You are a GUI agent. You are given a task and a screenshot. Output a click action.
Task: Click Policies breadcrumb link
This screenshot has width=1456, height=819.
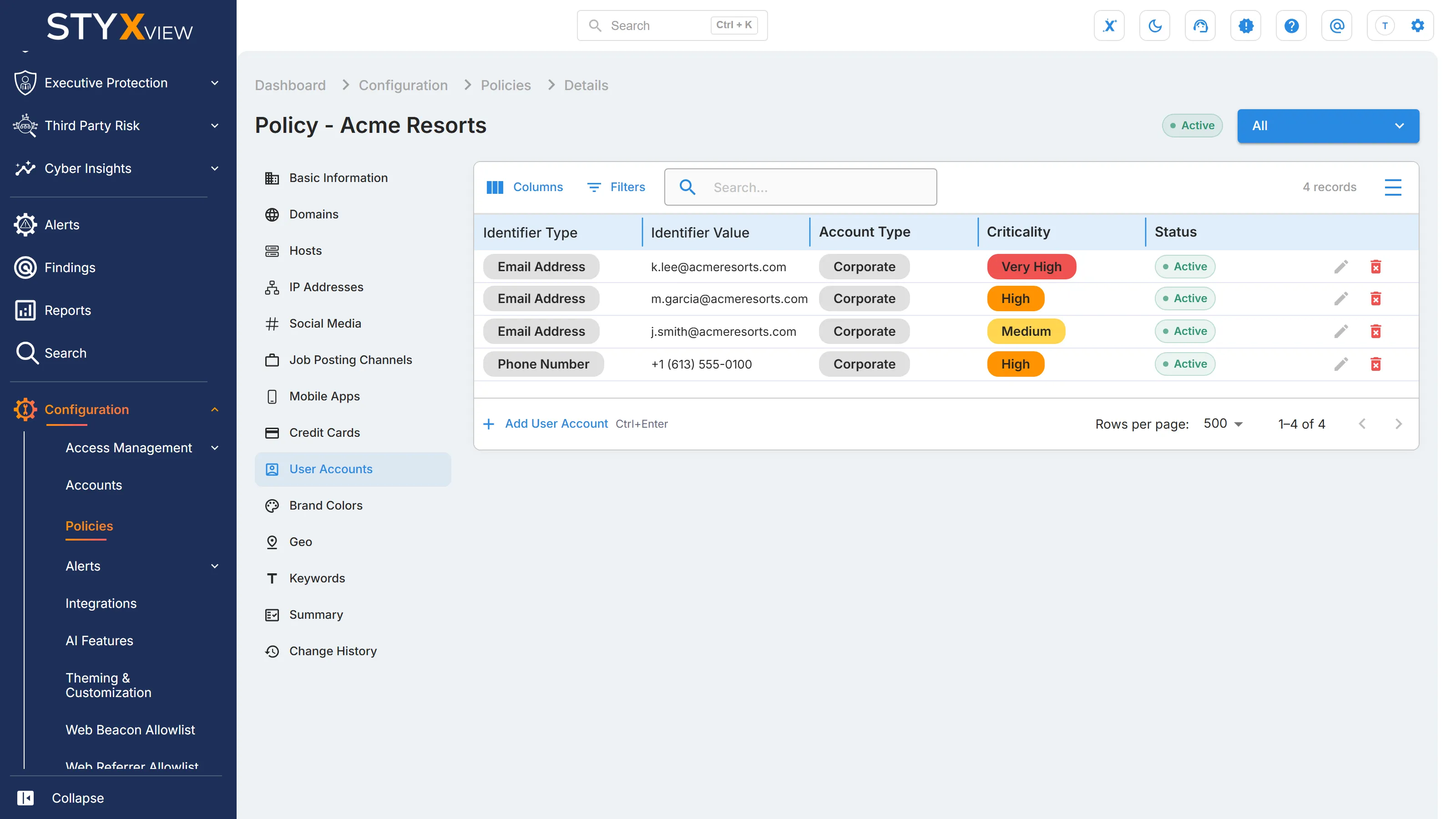click(506, 85)
